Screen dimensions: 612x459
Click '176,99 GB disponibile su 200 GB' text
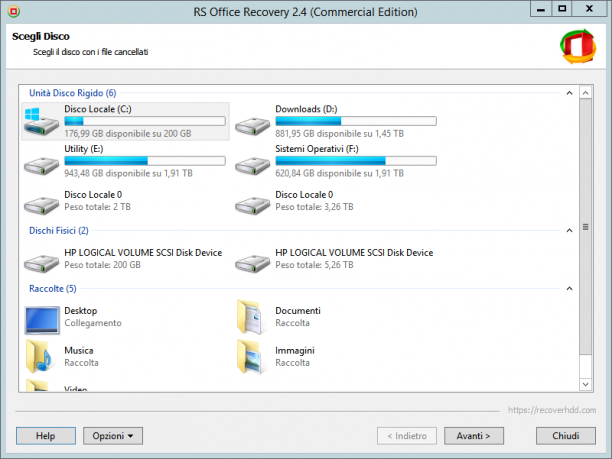point(128,133)
